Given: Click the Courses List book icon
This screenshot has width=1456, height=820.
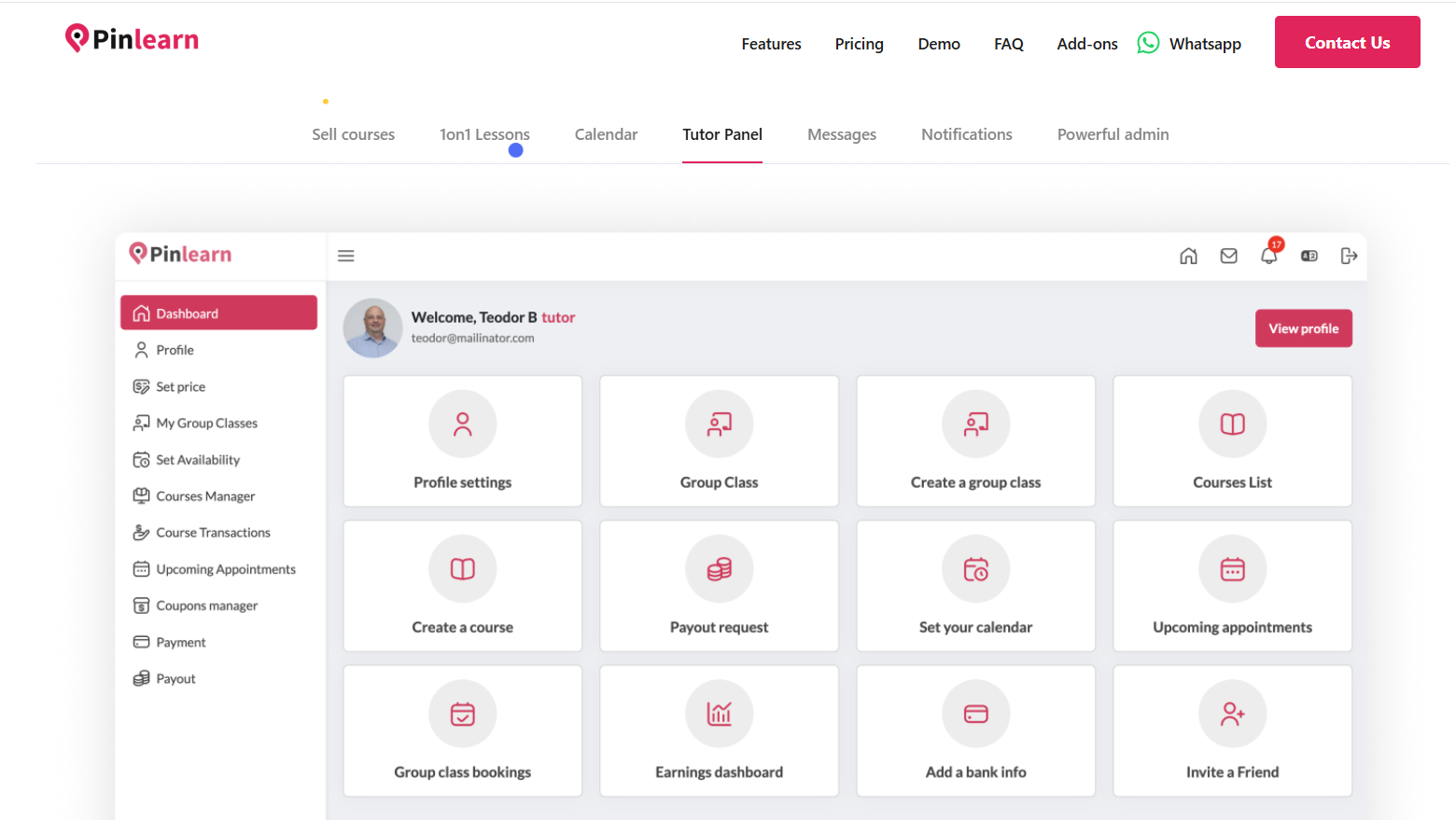Looking at the screenshot, I should click(x=1233, y=424).
